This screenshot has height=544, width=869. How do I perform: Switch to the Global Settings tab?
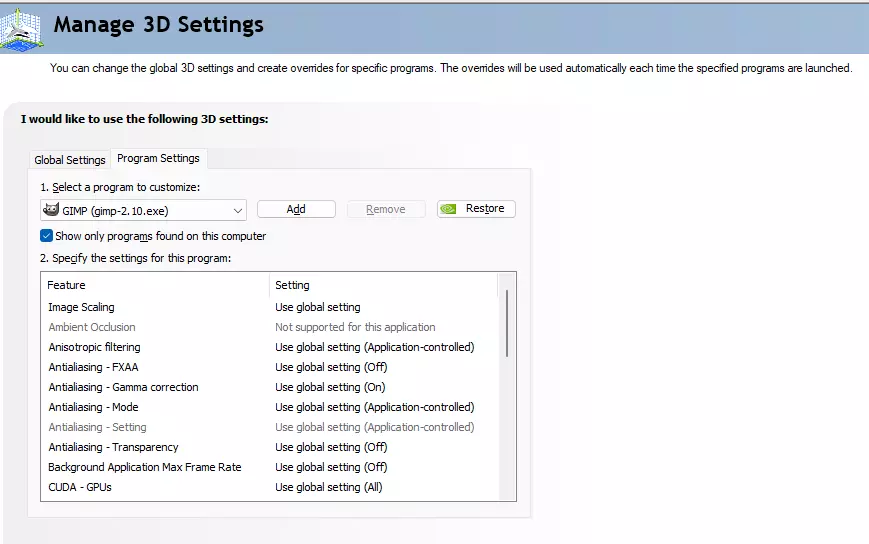[x=70, y=160]
